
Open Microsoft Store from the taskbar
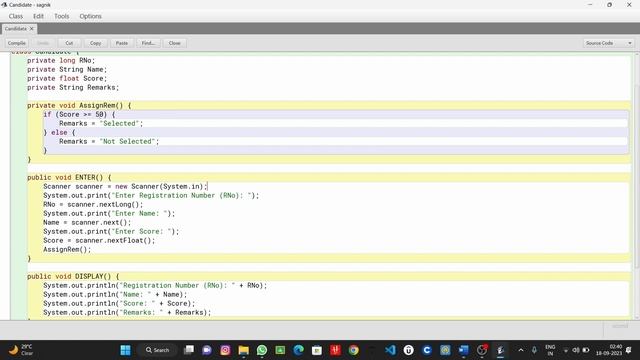317,350
